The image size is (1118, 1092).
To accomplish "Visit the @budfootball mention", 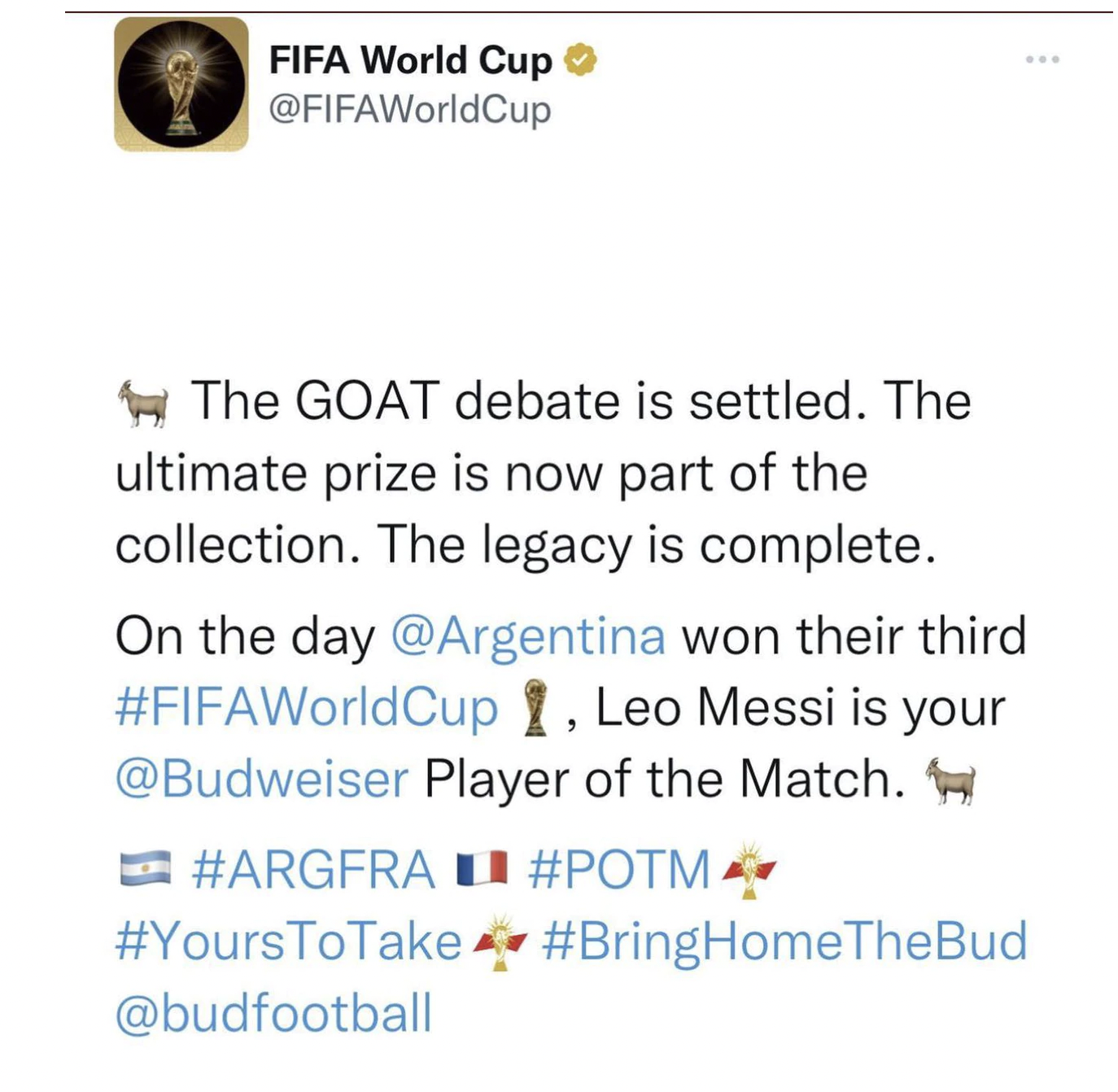I will (x=273, y=1012).
